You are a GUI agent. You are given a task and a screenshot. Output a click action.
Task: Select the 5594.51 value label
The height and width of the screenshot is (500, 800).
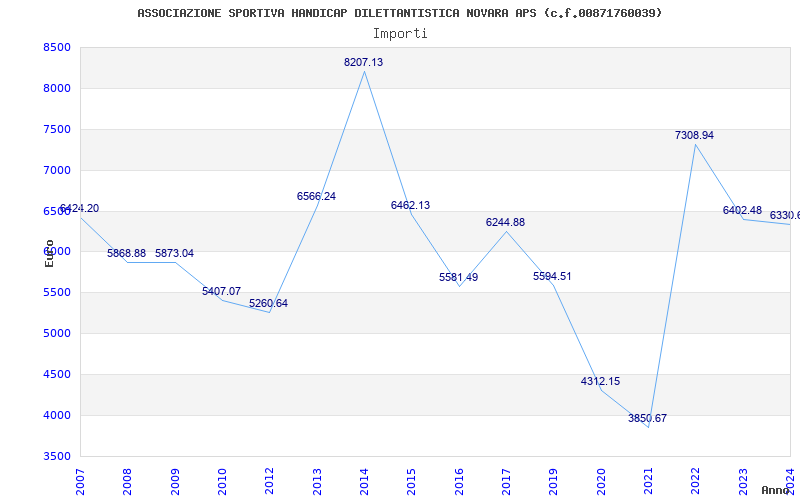coord(553,276)
